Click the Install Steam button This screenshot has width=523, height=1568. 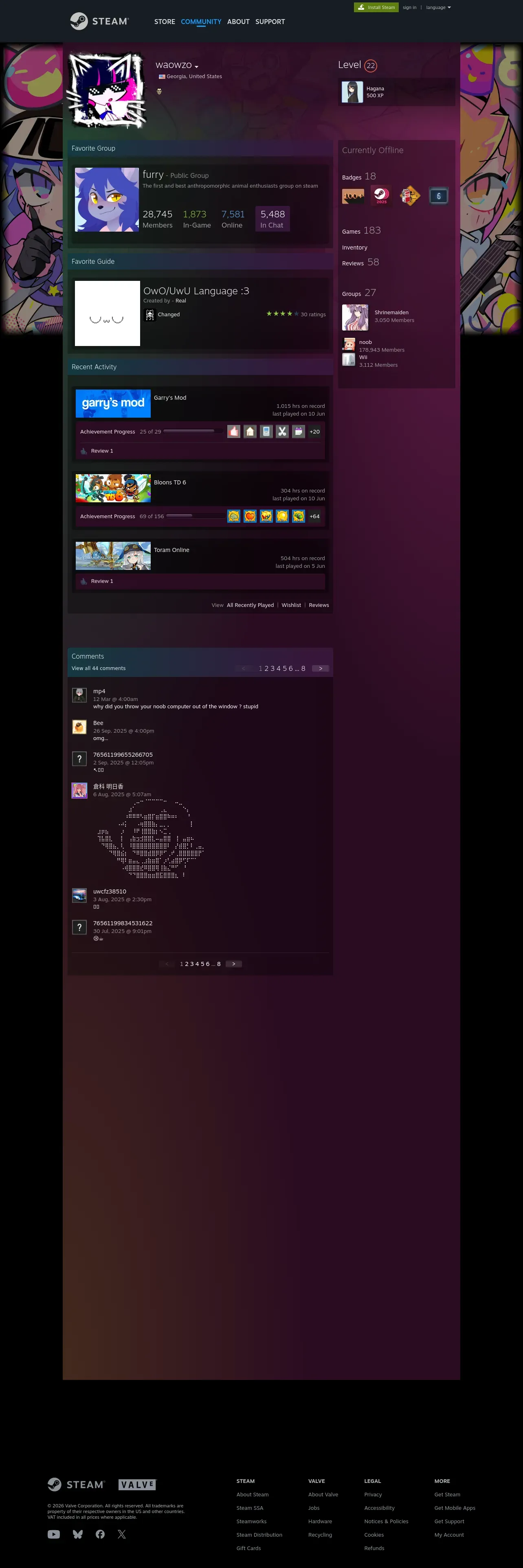coord(376,7)
